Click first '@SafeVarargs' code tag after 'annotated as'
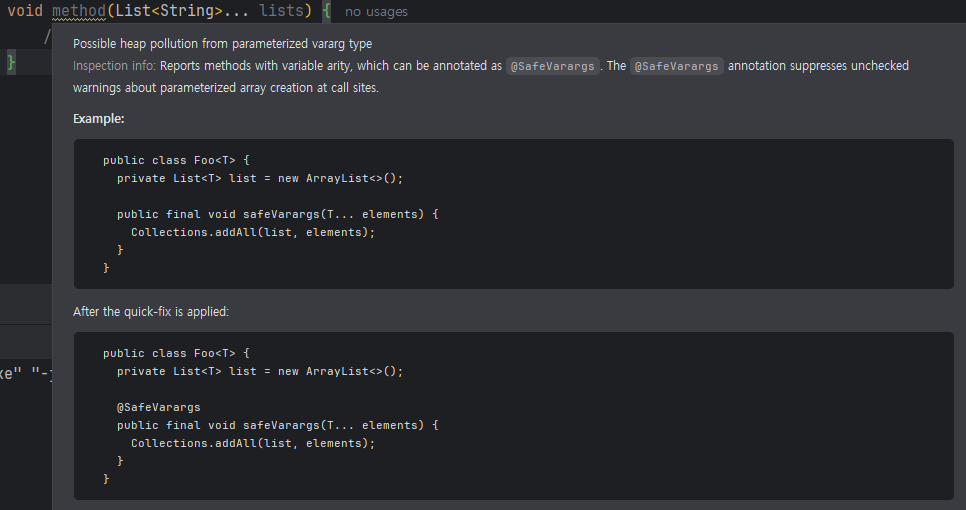The width and height of the screenshot is (966, 510). 552,66
